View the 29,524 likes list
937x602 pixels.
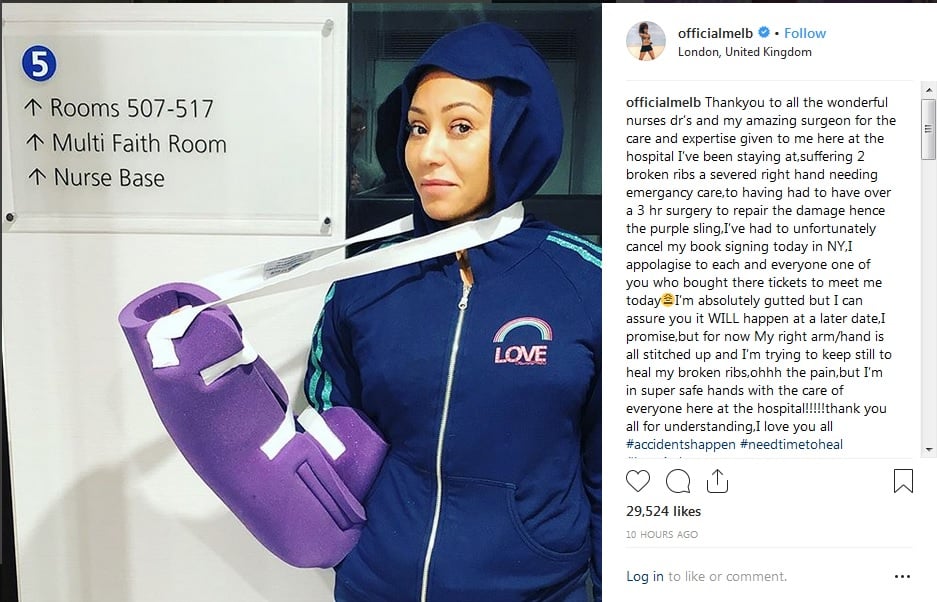click(x=663, y=511)
